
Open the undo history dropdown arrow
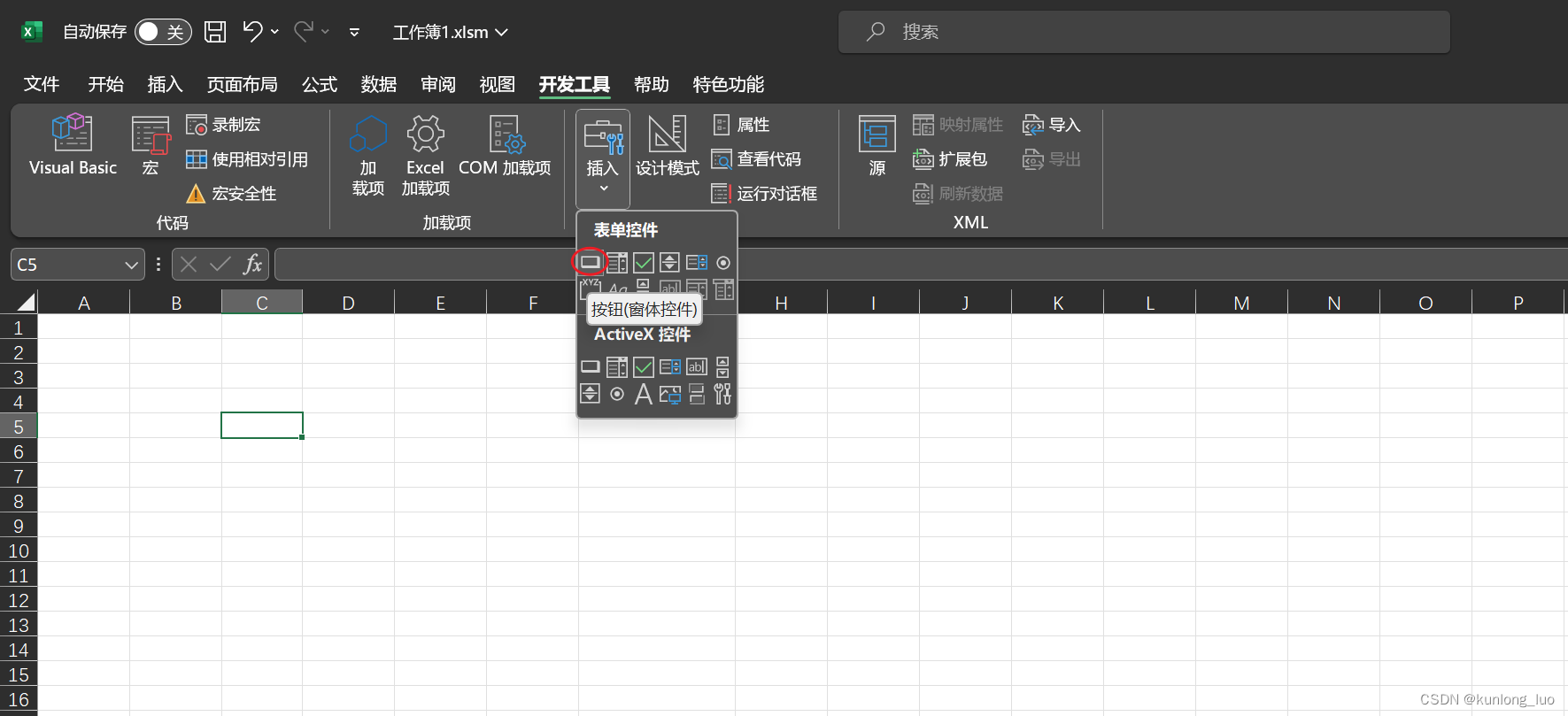pyautogui.click(x=274, y=32)
